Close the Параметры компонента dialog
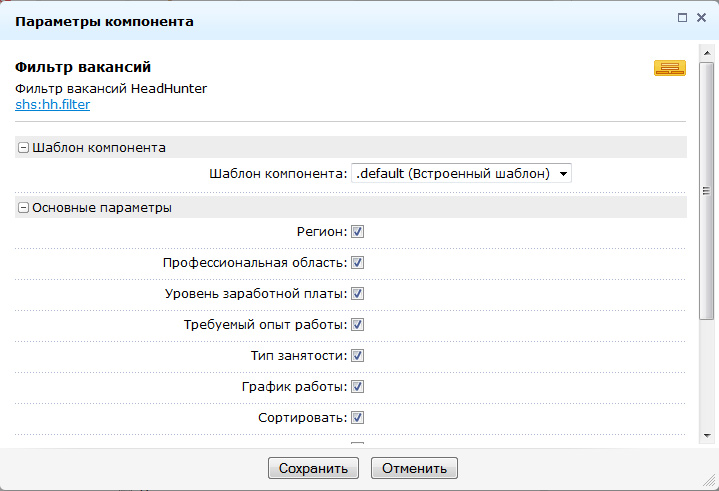Image resolution: width=719 pixels, height=491 pixels. coord(701,18)
